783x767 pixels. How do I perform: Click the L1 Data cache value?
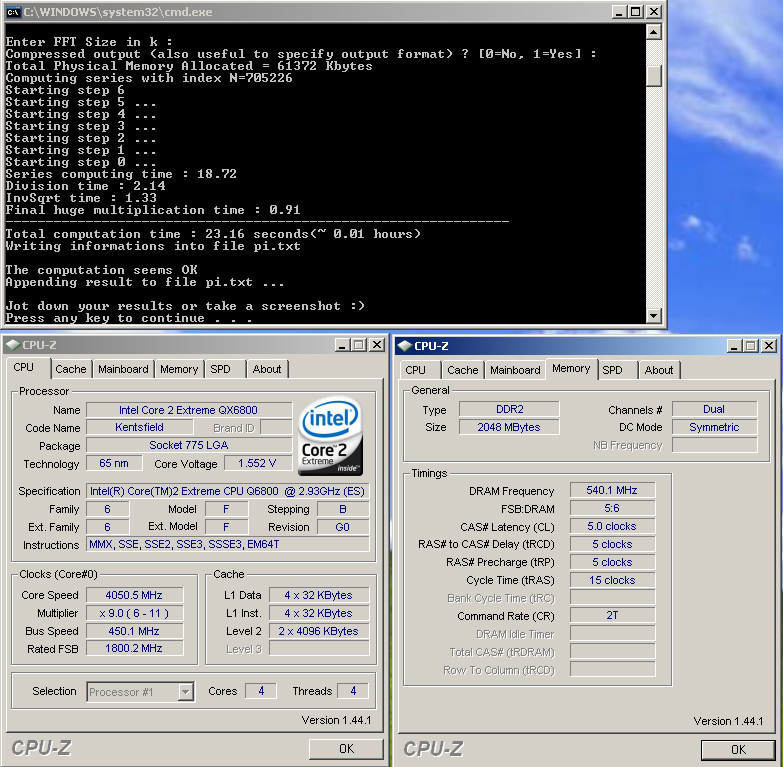point(319,595)
